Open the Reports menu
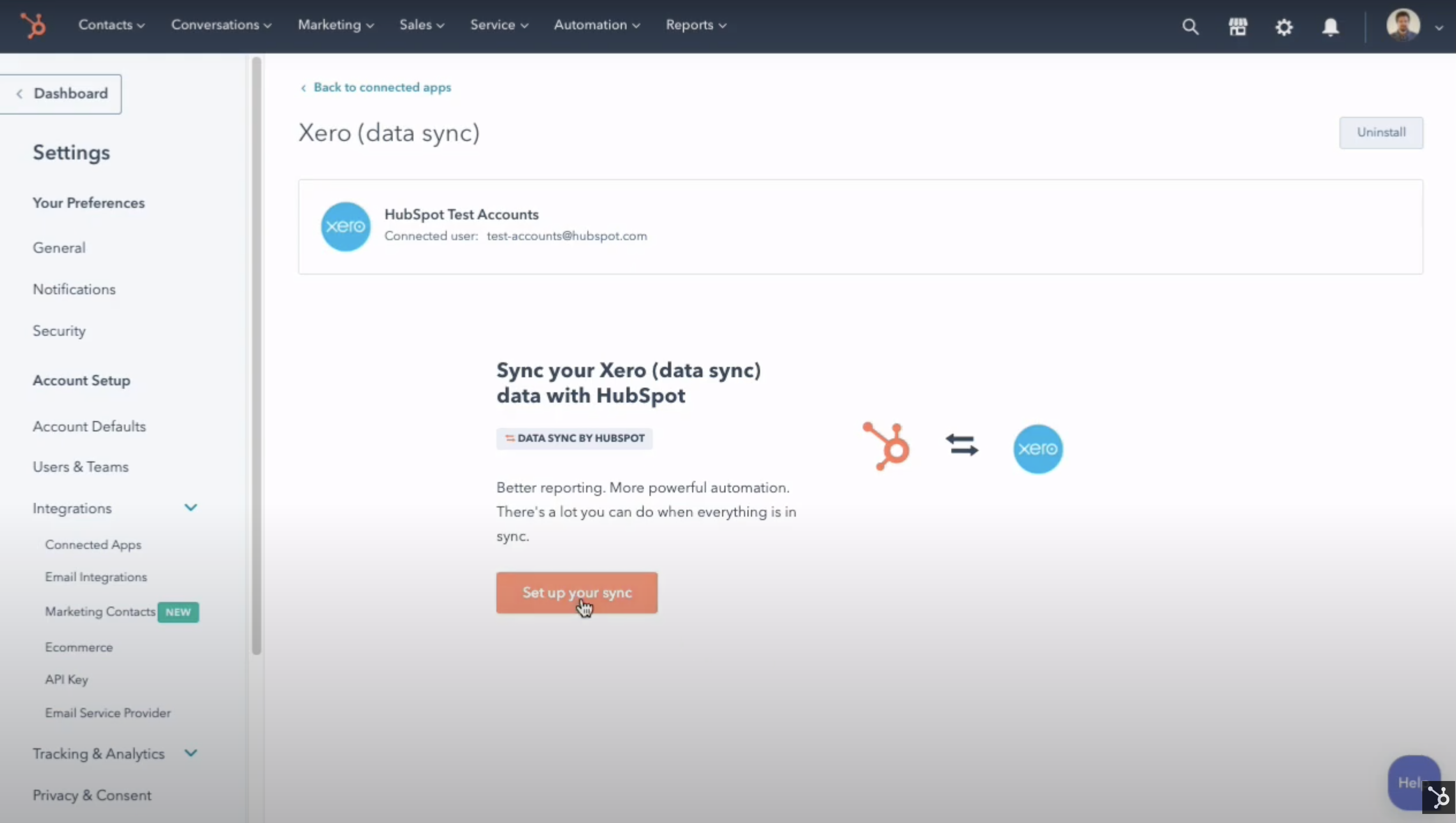The width and height of the screenshot is (1456, 823). coord(695,25)
